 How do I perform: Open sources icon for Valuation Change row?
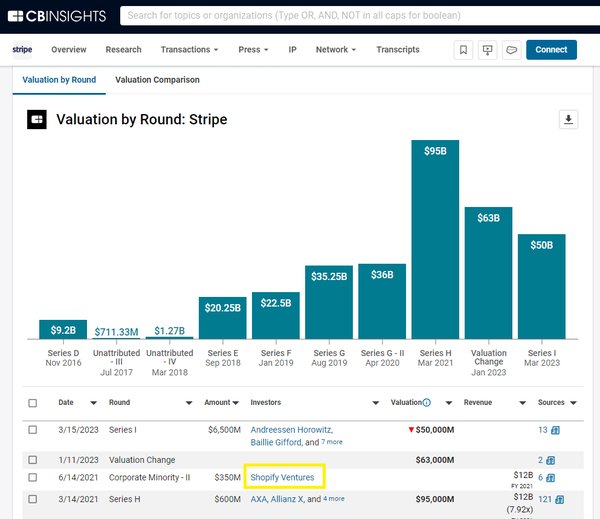pos(550,460)
